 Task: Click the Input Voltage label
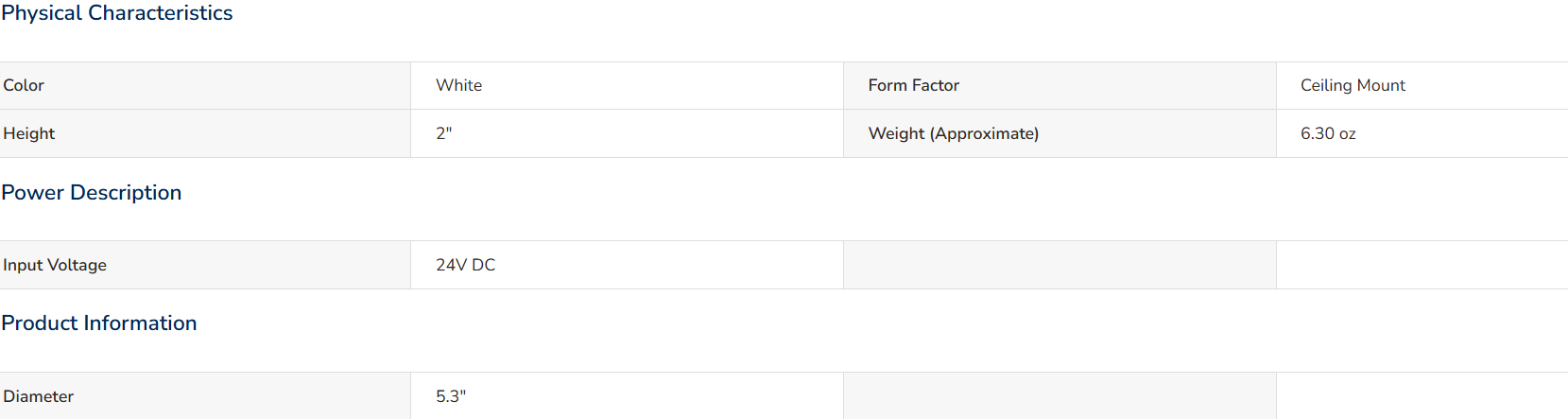click(x=55, y=265)
